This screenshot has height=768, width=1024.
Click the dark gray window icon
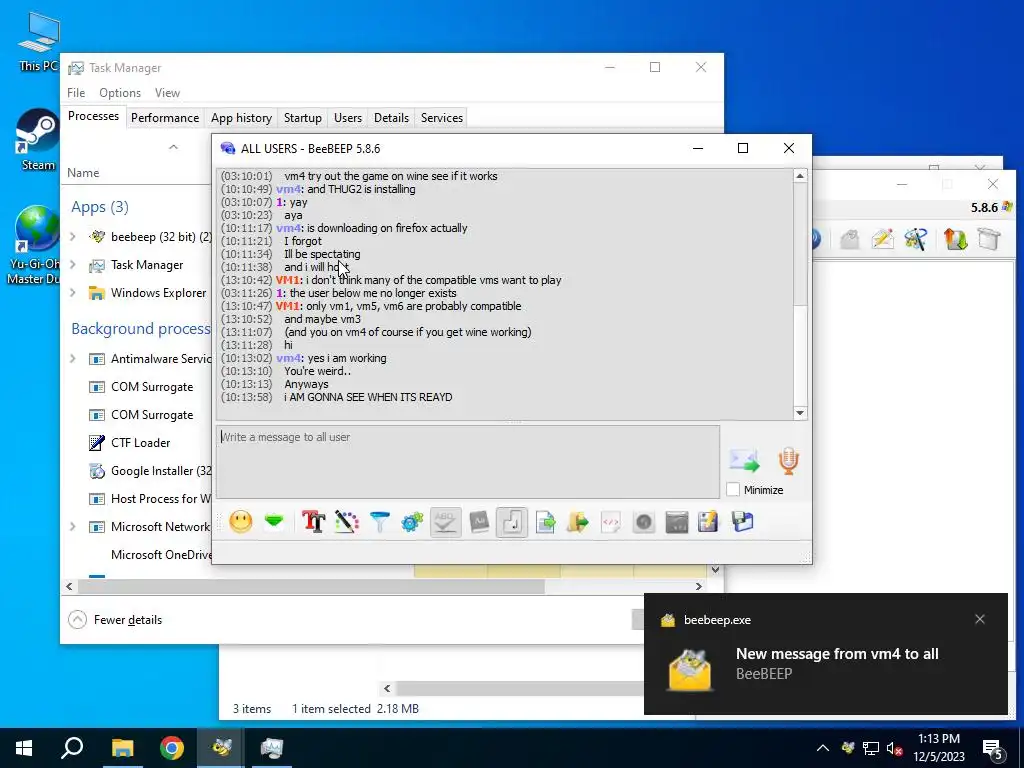coord(677,522)
